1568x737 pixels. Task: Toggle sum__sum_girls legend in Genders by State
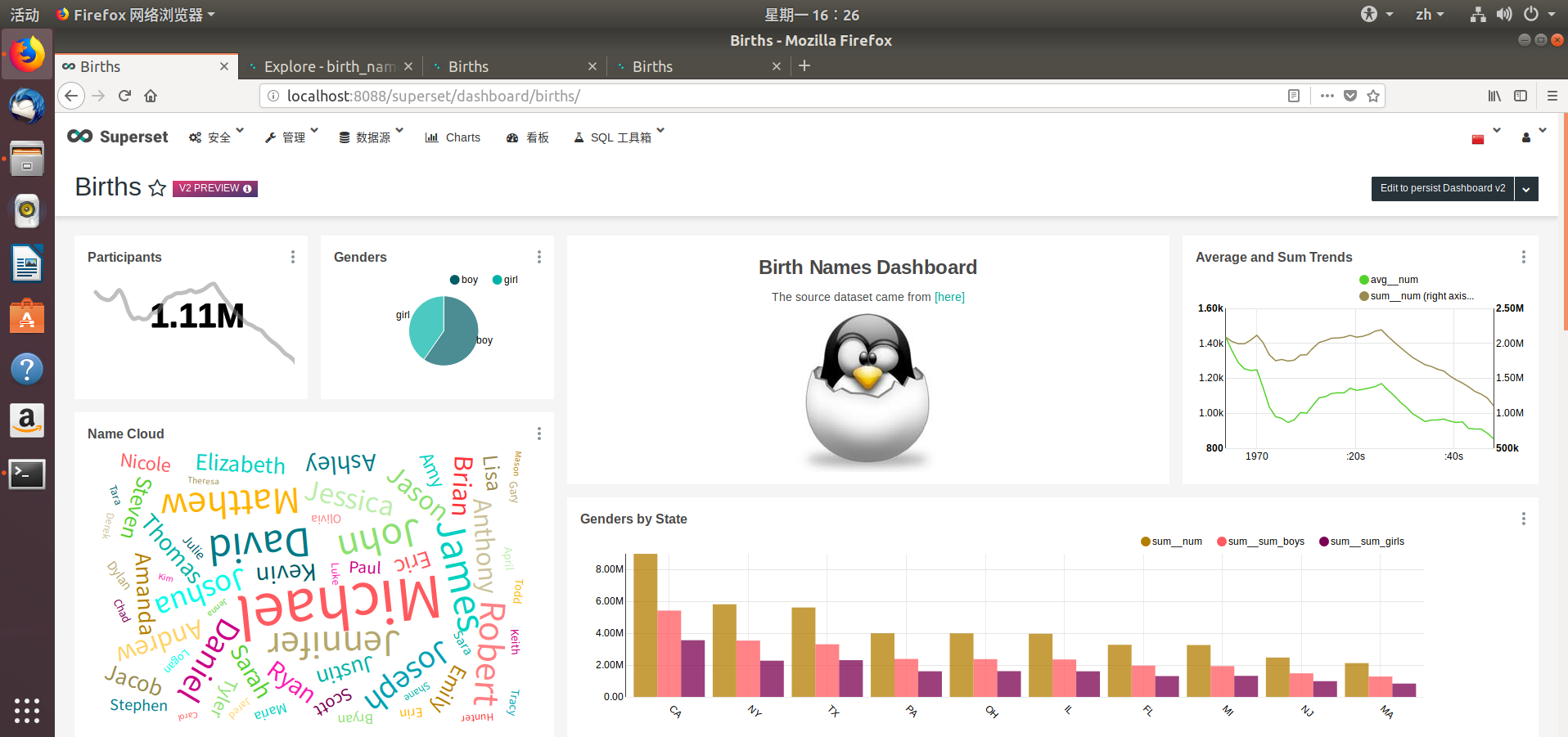pyautogui.click(x=1362, y=542)
